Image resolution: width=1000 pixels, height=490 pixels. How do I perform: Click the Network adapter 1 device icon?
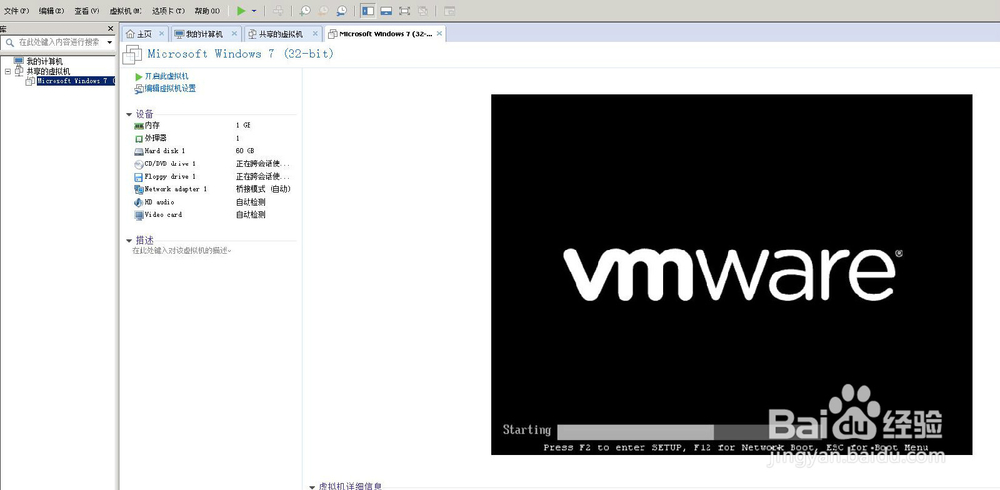pos(139,189)
